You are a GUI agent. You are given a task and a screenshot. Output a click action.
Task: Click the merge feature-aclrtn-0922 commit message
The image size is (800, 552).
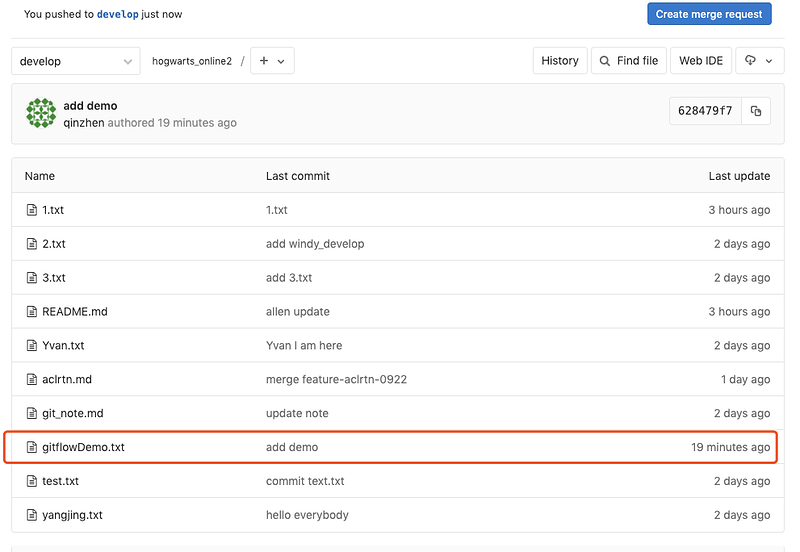[x=336, y=380]
